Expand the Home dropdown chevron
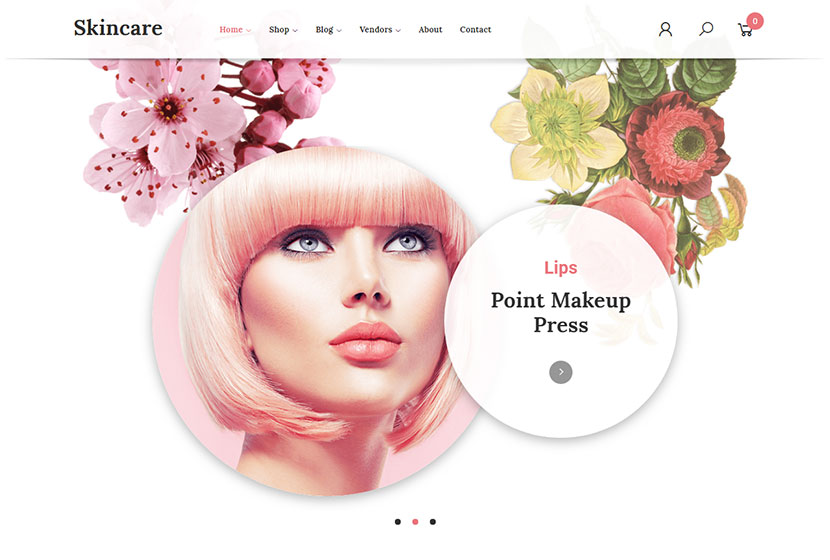This screenshot has width=830, height=560. click(x=248, y=31)
